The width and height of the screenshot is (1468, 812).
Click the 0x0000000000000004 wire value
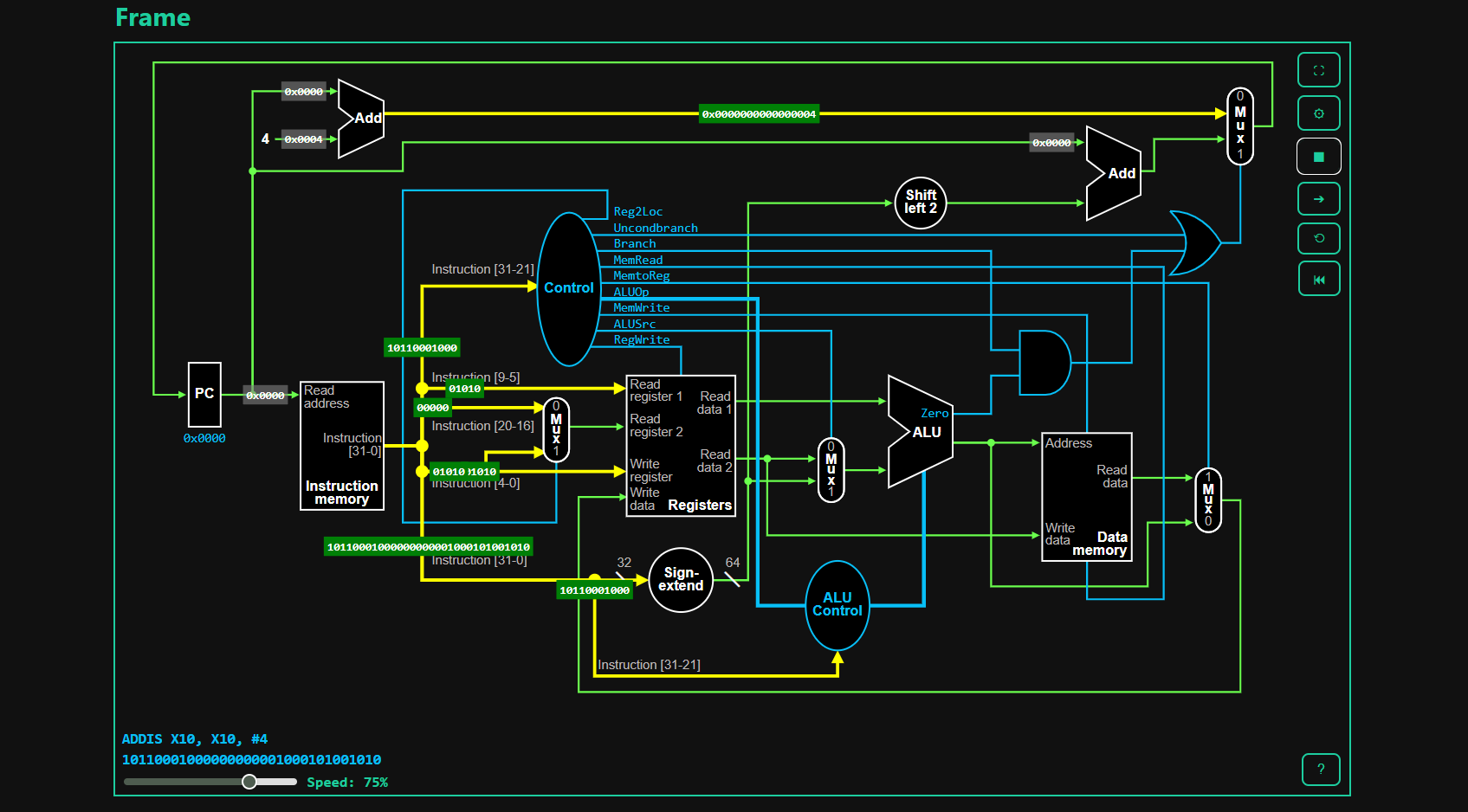[759, 113]
